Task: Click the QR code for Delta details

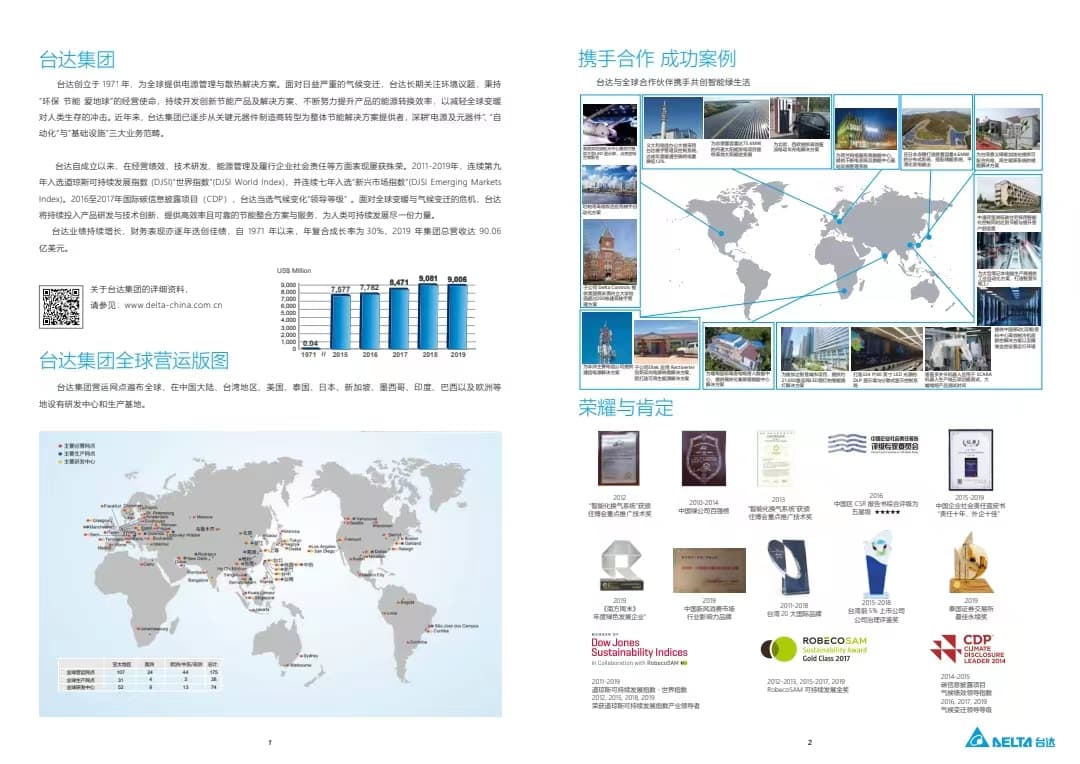Action: click(61, 306)
